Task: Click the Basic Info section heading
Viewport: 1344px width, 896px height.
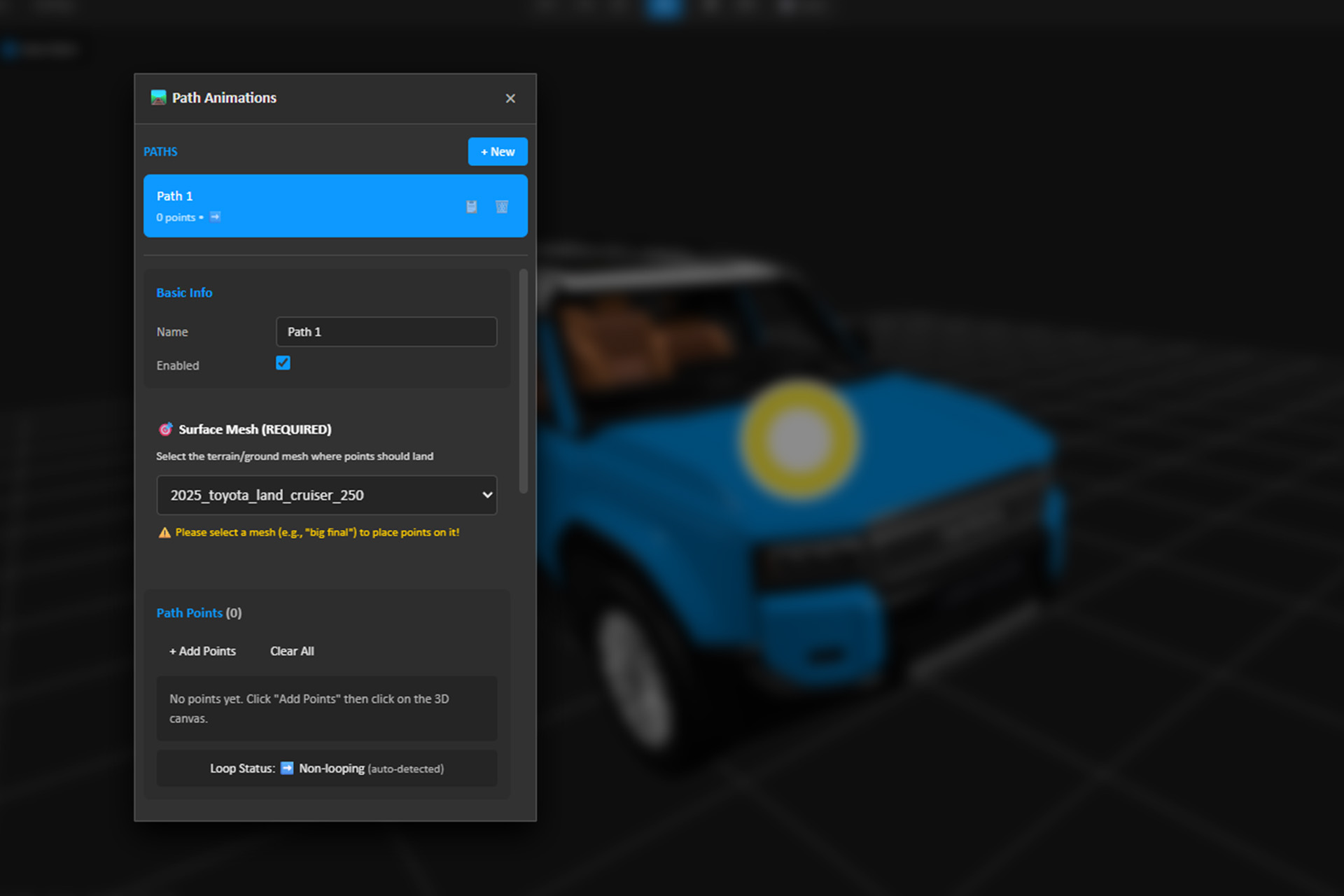Action: pos(184,293)
